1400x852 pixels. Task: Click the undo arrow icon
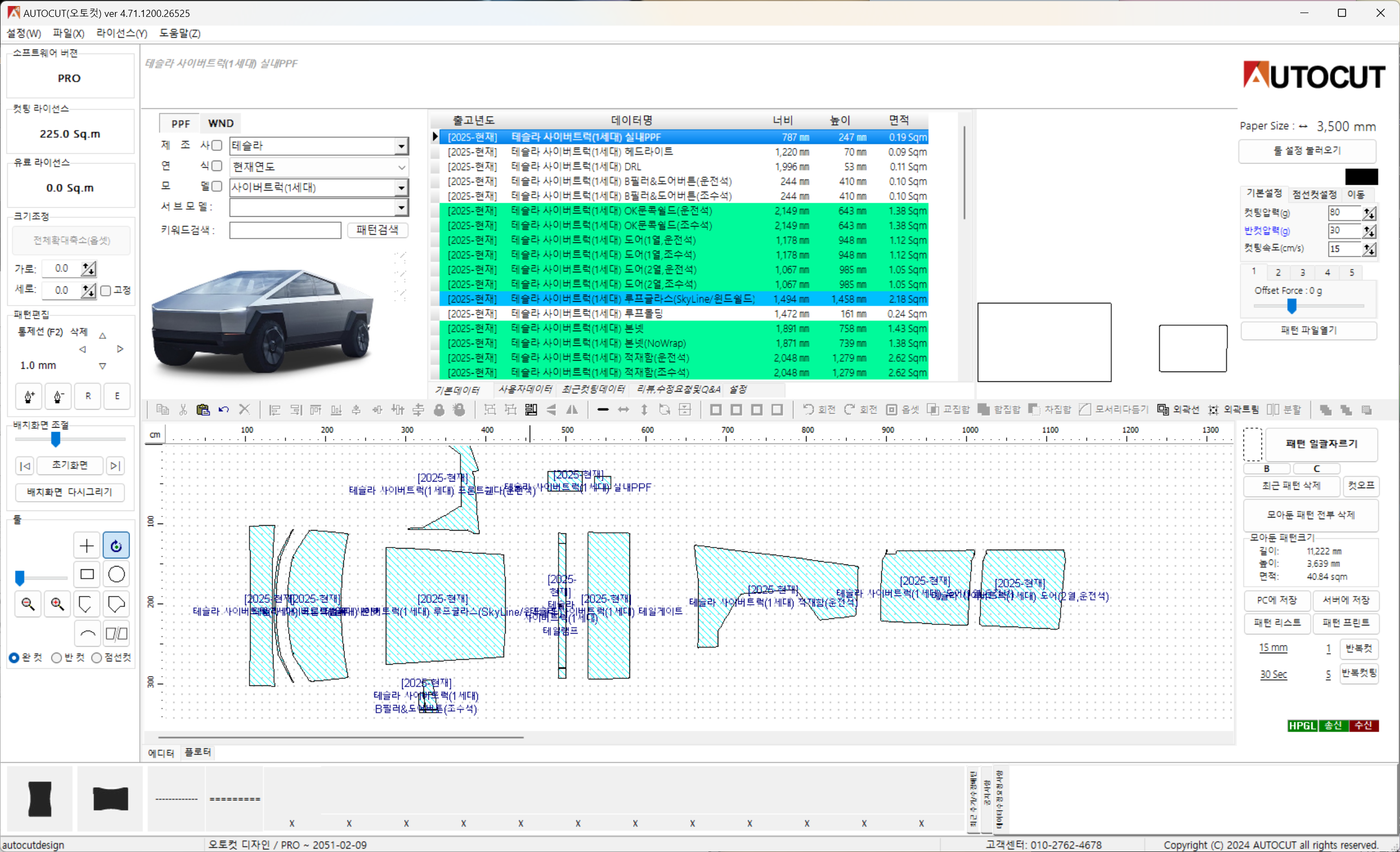click(x=224, y=410)
